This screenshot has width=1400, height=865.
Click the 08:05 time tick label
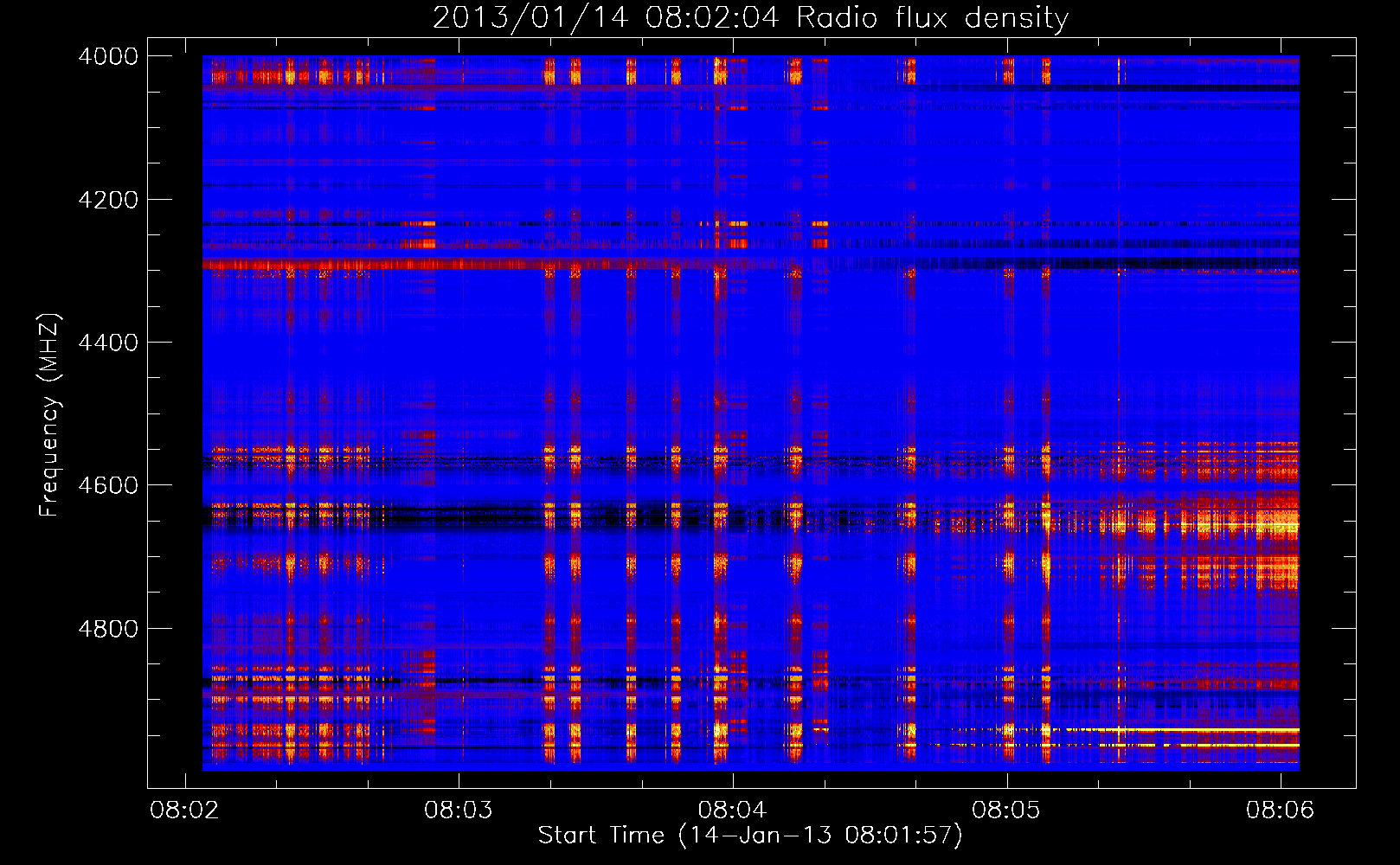pos(1006,811)
